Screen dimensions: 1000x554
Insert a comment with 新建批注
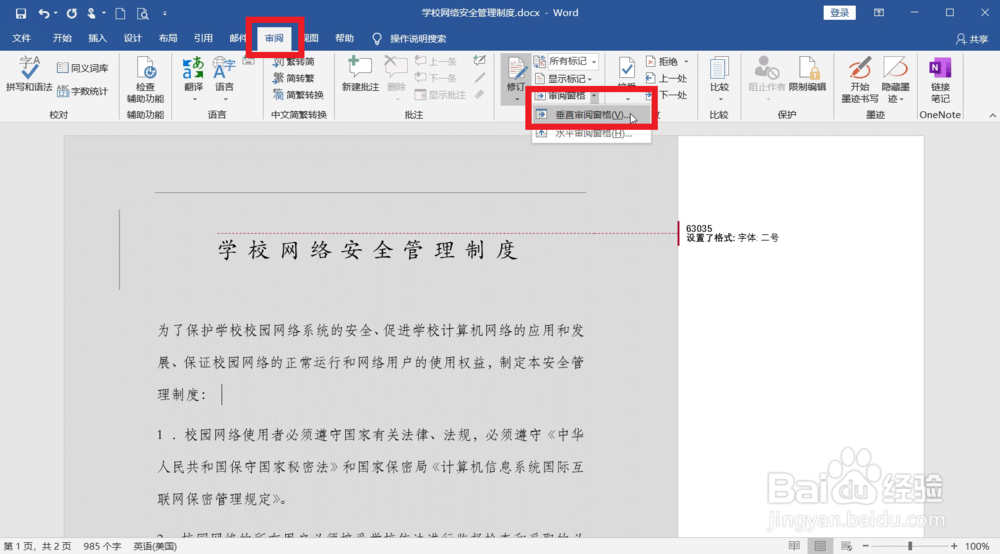[360, 74]
